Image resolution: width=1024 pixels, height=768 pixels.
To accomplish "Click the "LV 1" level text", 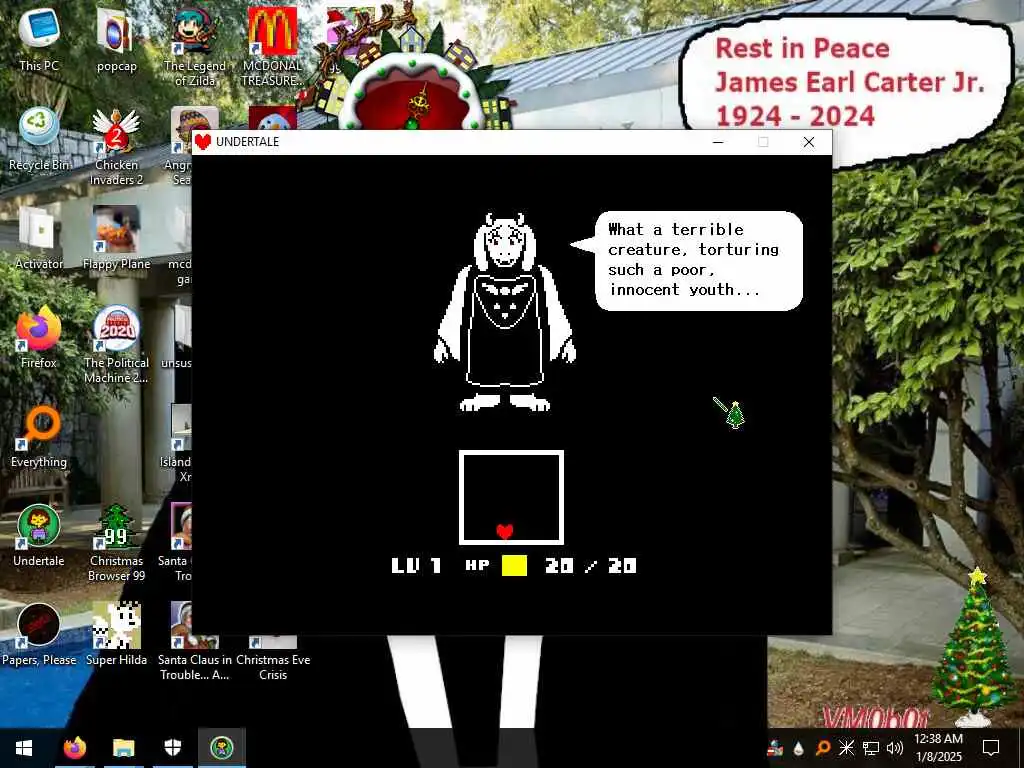I will (x=417, y=566).
